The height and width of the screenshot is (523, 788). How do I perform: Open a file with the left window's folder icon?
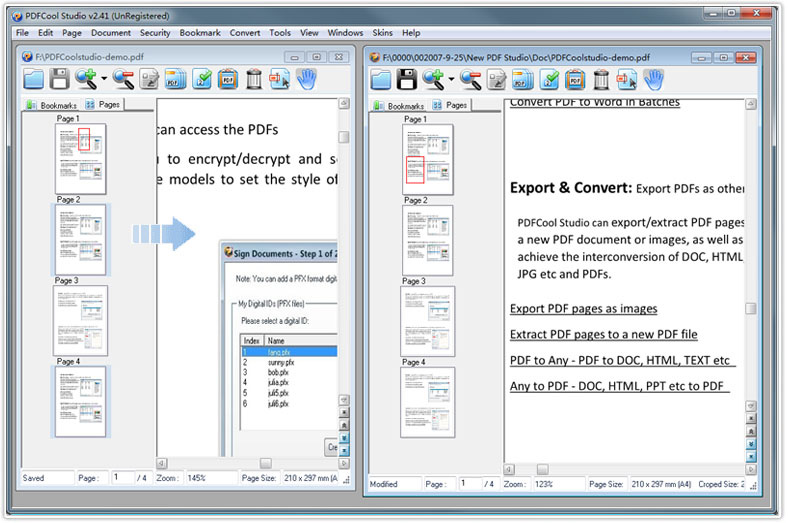[34, 79]
